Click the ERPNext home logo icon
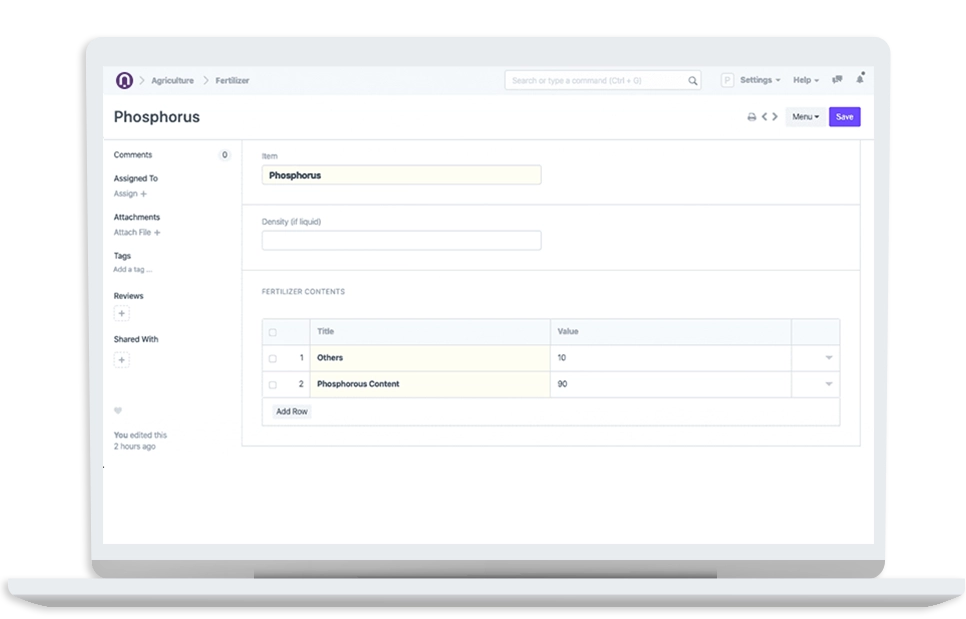 [124, 80]
